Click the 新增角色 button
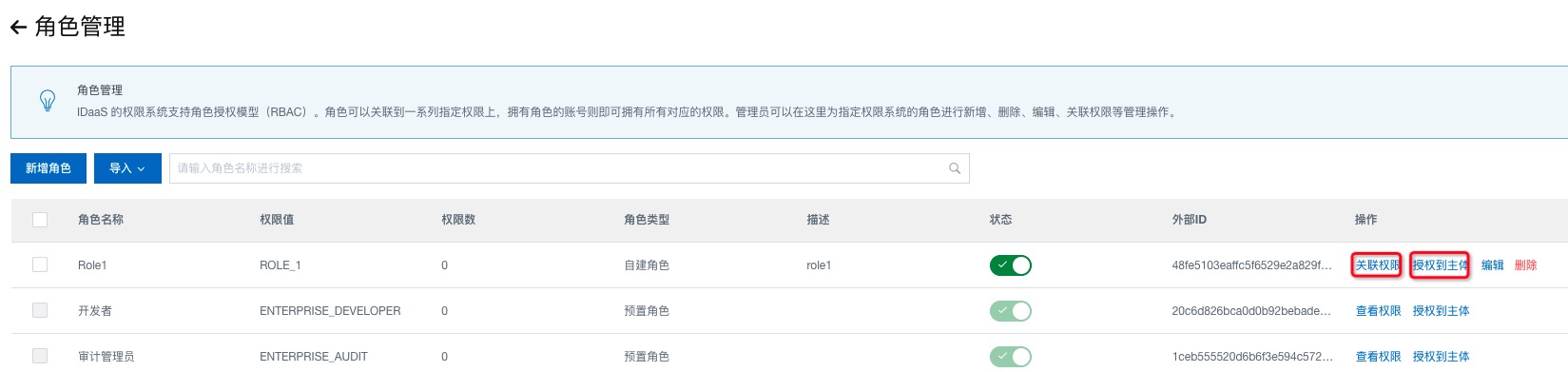This screenshot has height=372, width=1568. [x=48, y=168]
